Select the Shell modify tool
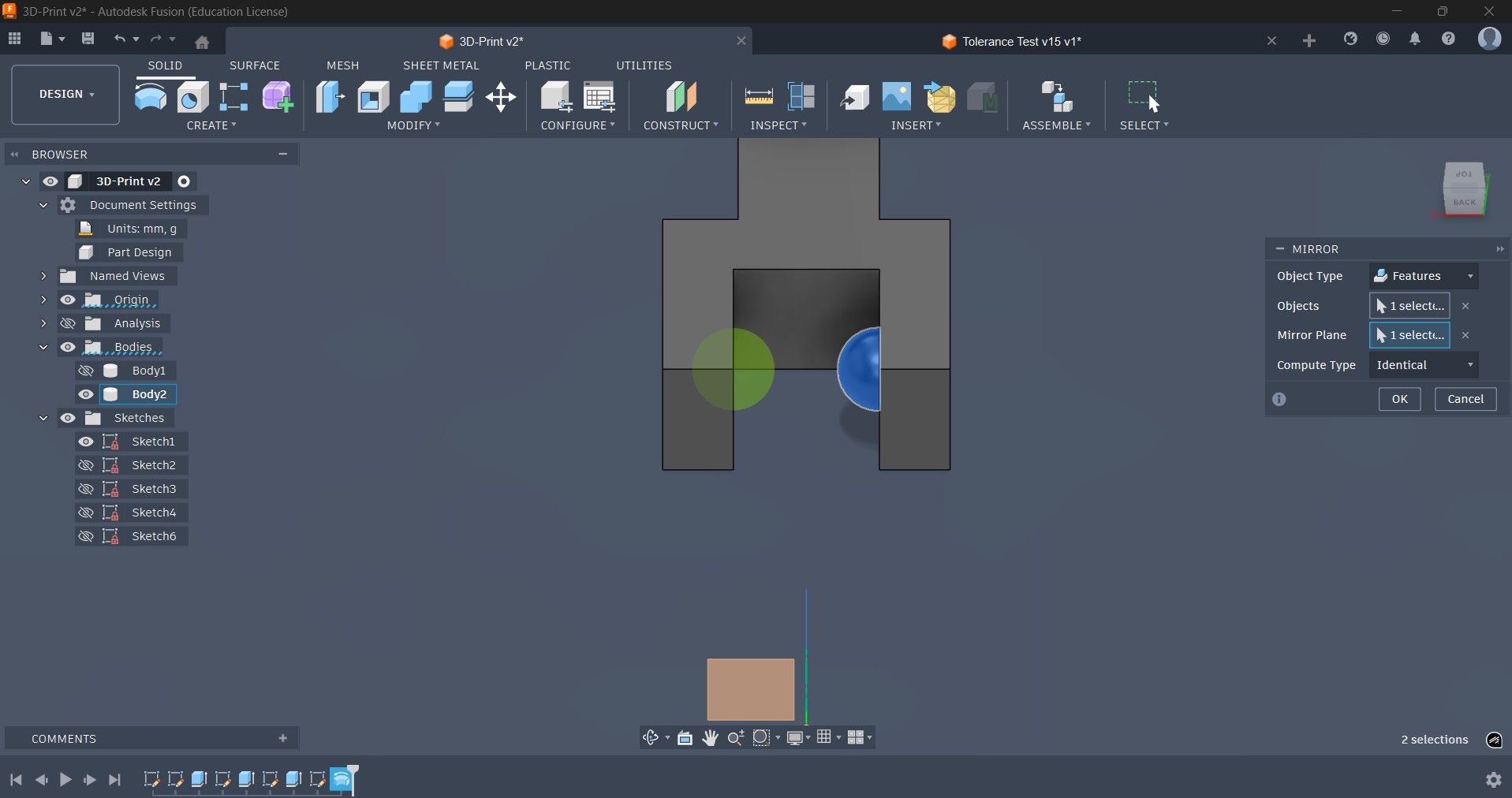The width and height of the screenshot is (1512, 798). [x=373, y=97]
